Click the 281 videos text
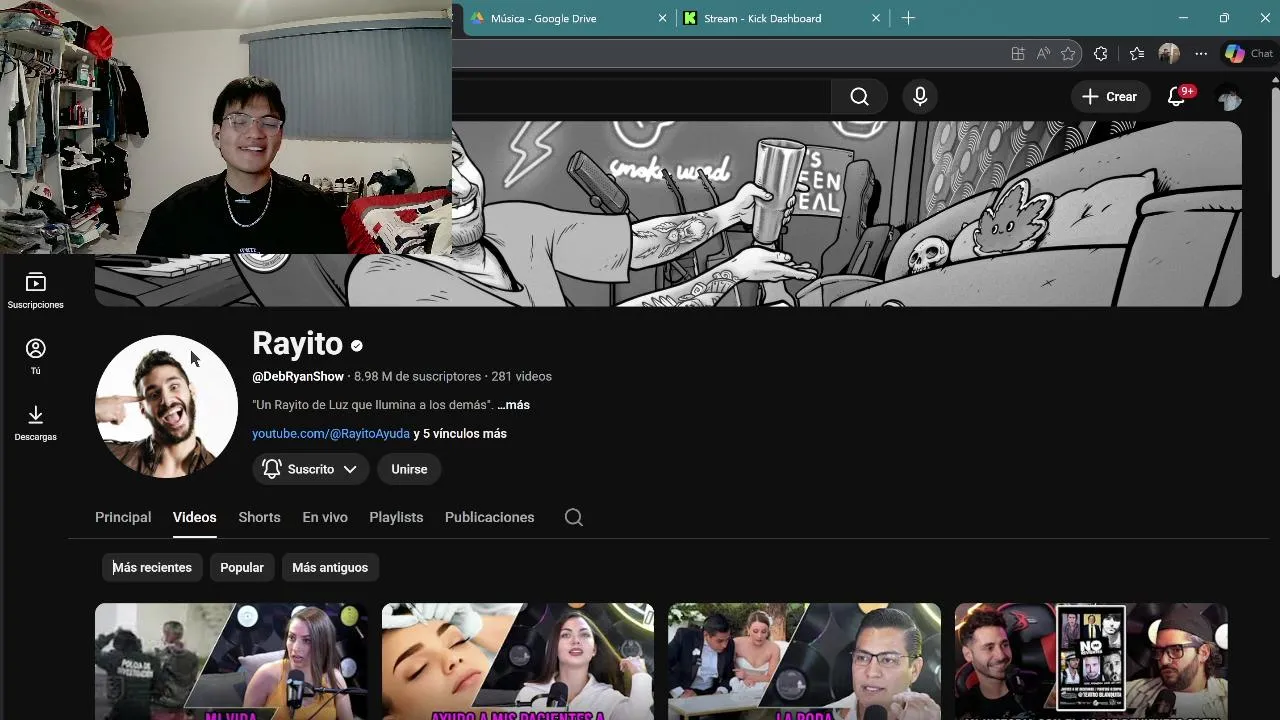Viewport: 1280px width, 720px height. (521, 377)
